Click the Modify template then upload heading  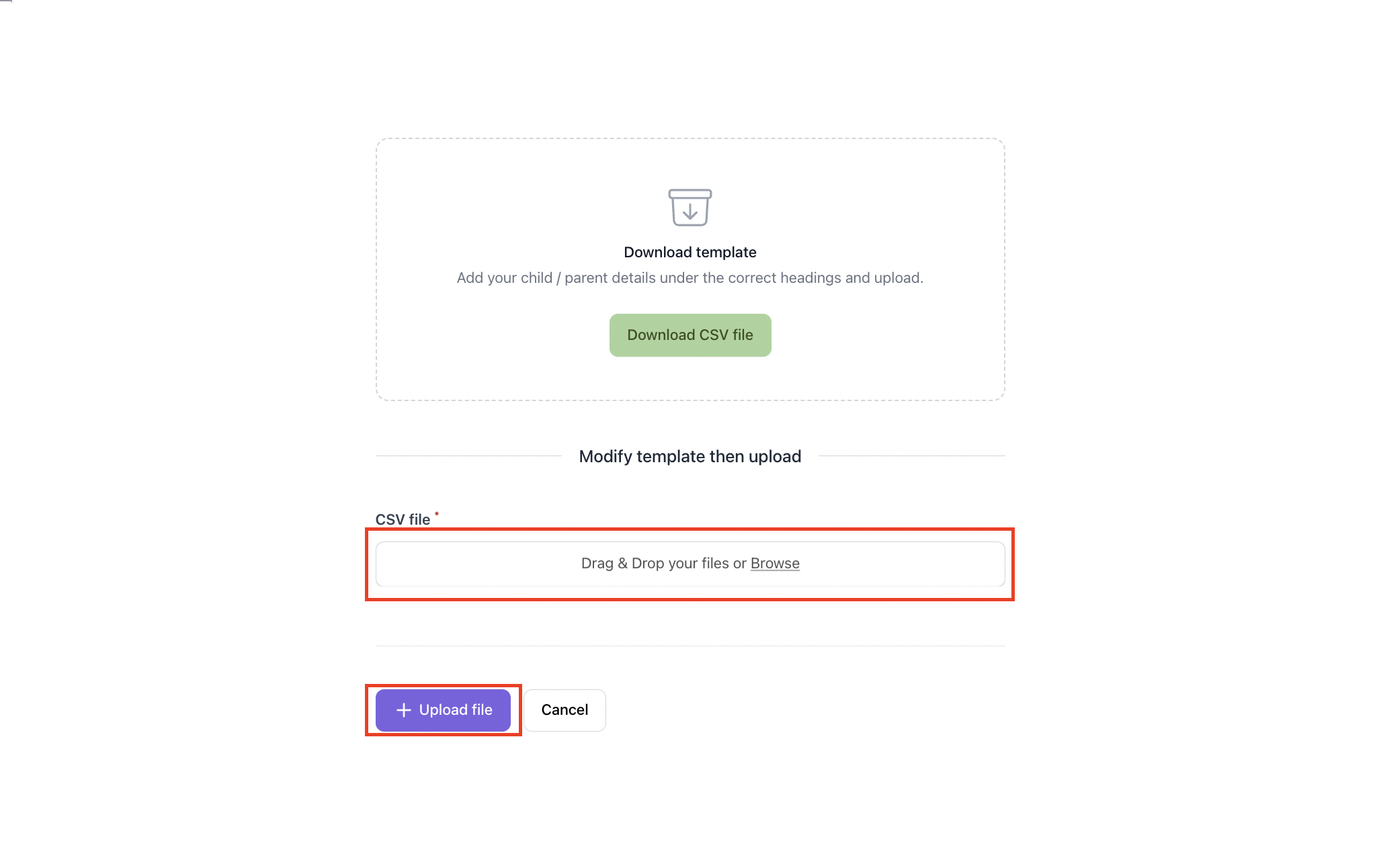click(690, 457)
